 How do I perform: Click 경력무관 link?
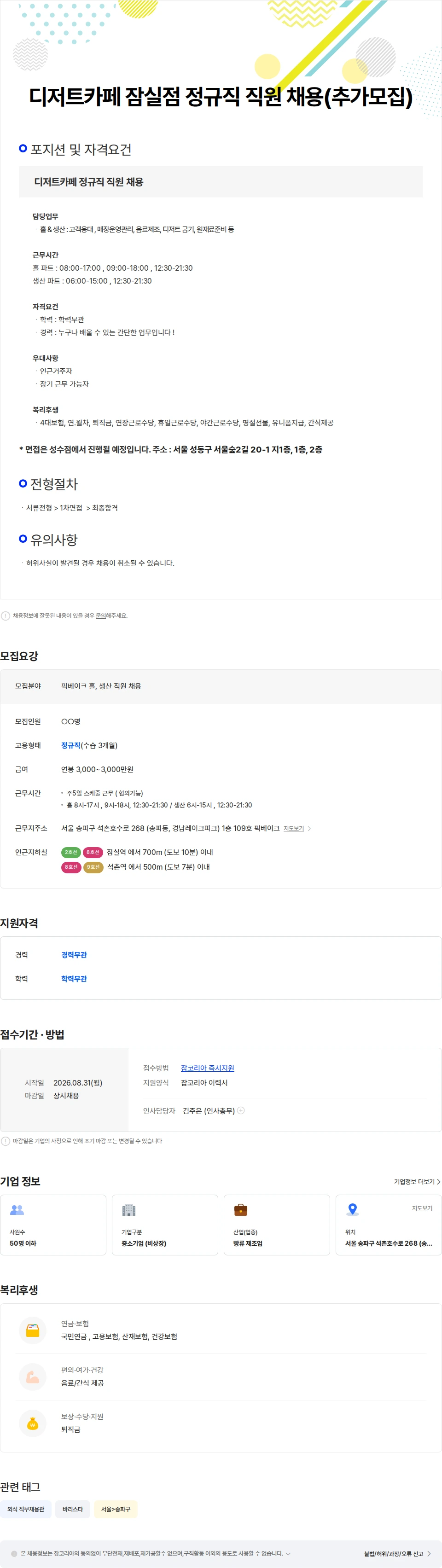74,954
